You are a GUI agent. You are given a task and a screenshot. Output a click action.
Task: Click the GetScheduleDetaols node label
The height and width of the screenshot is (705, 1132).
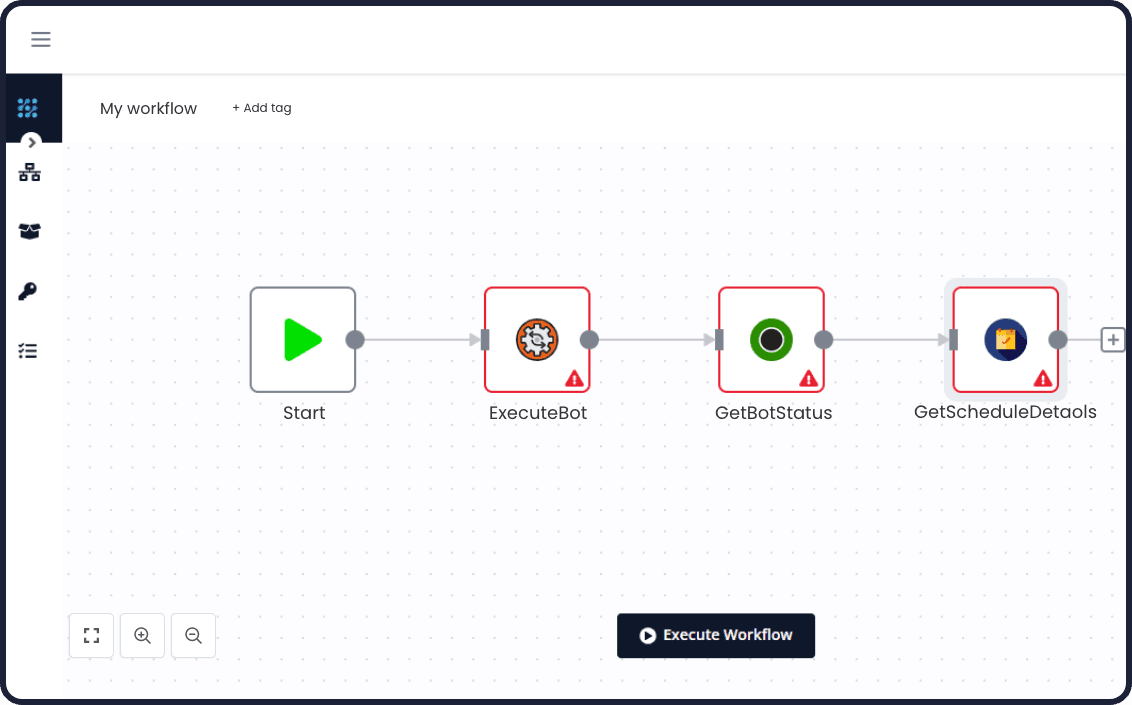point(1005,412)
